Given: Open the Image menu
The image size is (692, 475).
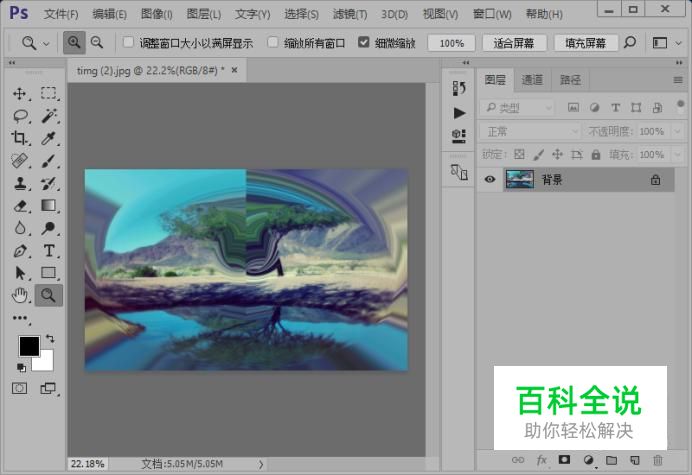Looking at the screenshot, I should pyautogui.click(x=156, y=14).
